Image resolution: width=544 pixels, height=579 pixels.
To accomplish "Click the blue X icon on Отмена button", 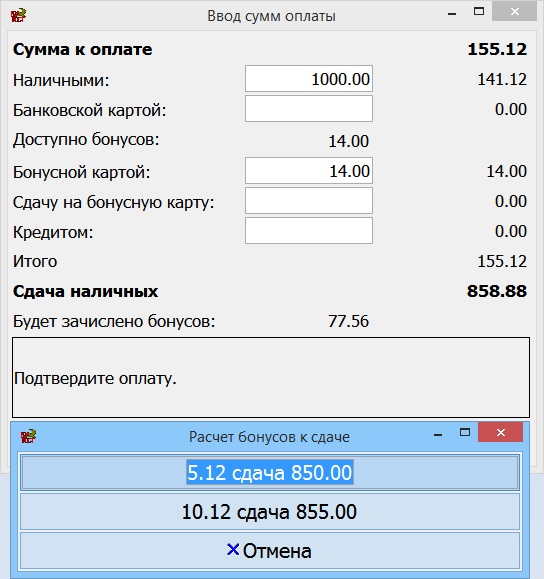I will [x=233, y=550].
